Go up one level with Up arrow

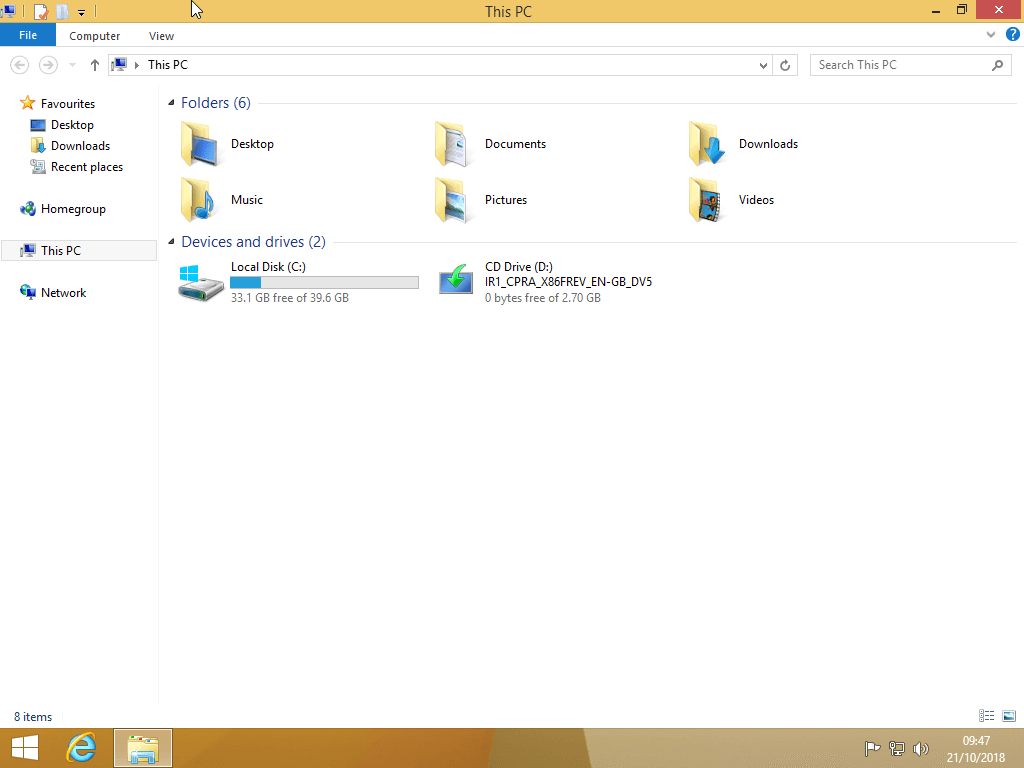[x=95, y=65]
